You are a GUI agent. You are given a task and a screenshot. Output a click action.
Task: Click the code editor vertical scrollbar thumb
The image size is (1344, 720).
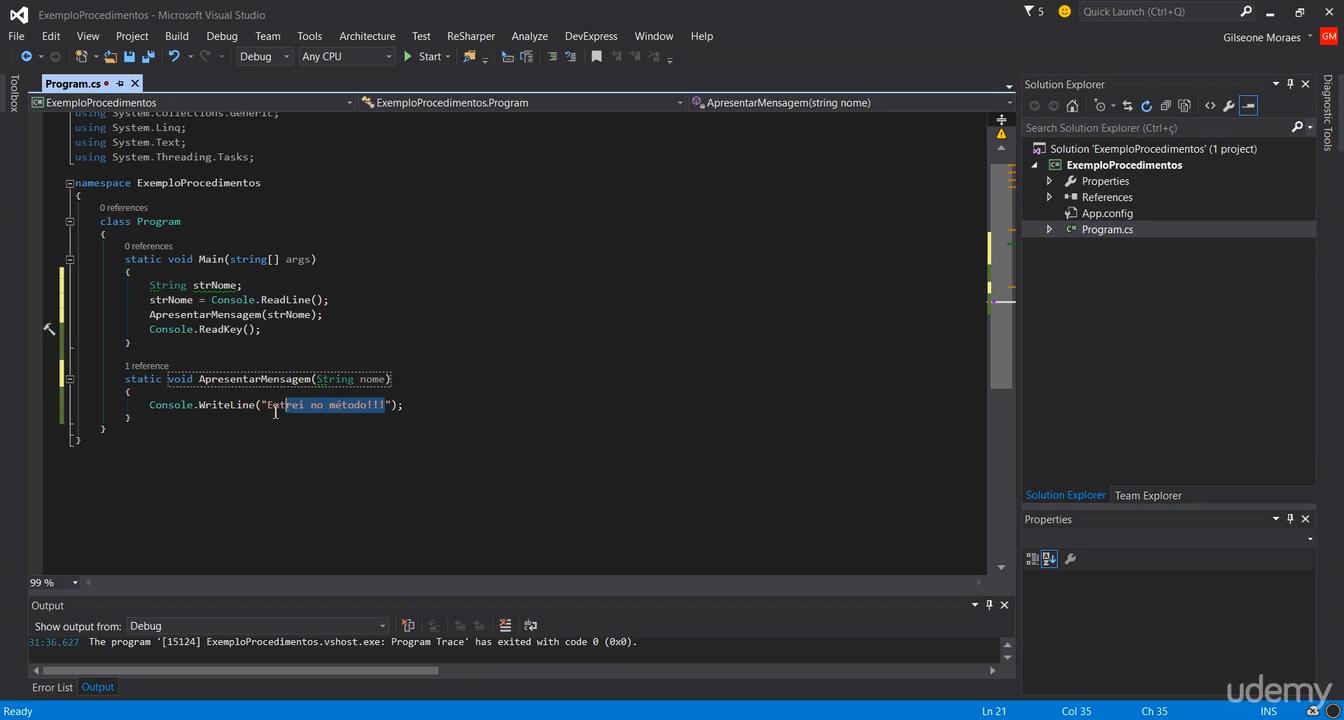(1001, 276)
